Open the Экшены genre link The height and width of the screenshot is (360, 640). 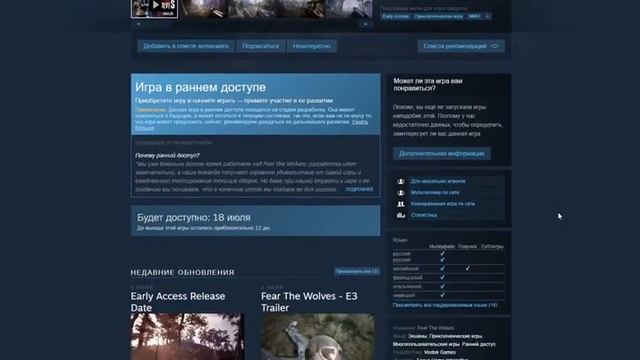[417, 336]
